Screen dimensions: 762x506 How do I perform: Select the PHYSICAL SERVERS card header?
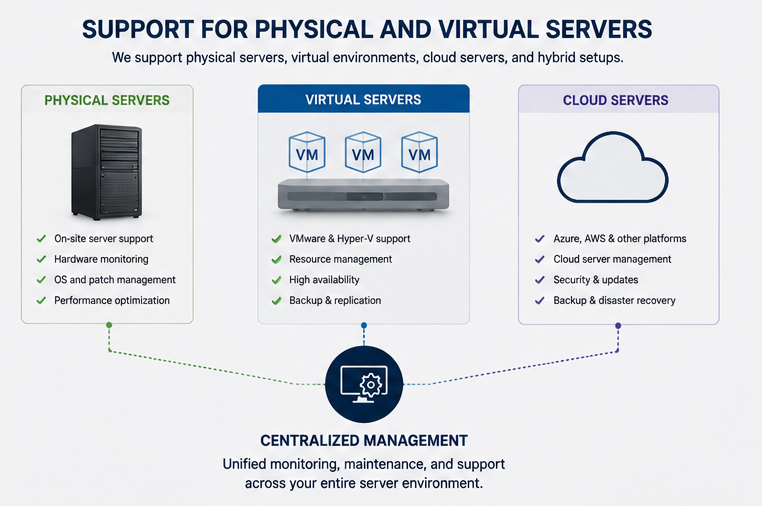coord(107,100)
